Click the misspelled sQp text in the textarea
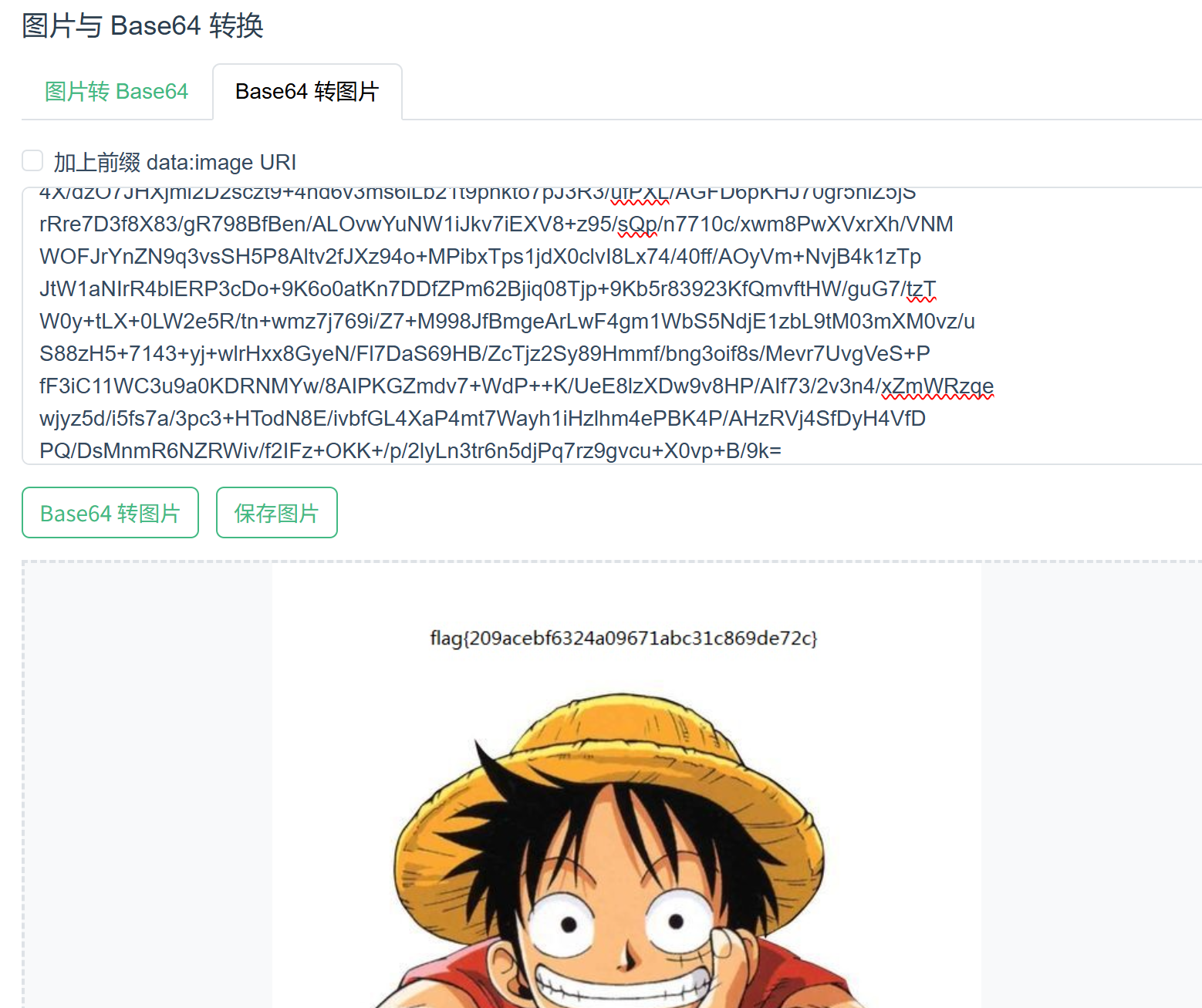 [637, 224]
